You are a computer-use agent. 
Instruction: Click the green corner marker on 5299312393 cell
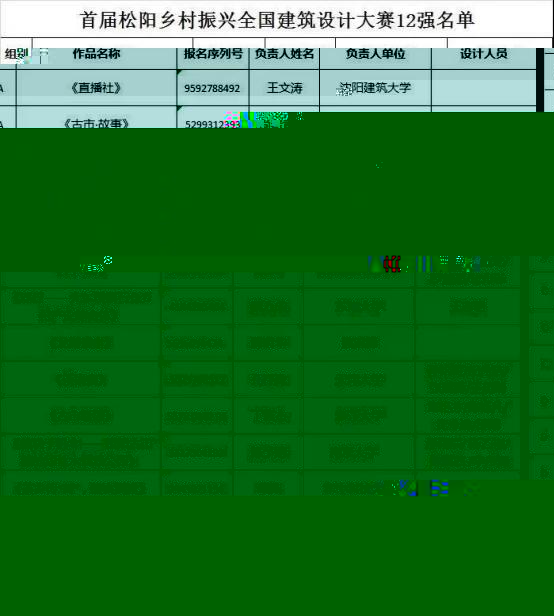point(180,108)
